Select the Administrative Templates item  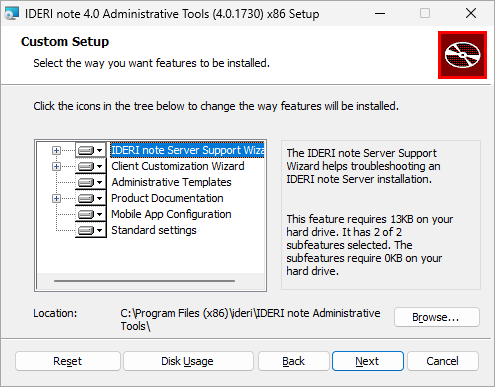pos(171,182)
